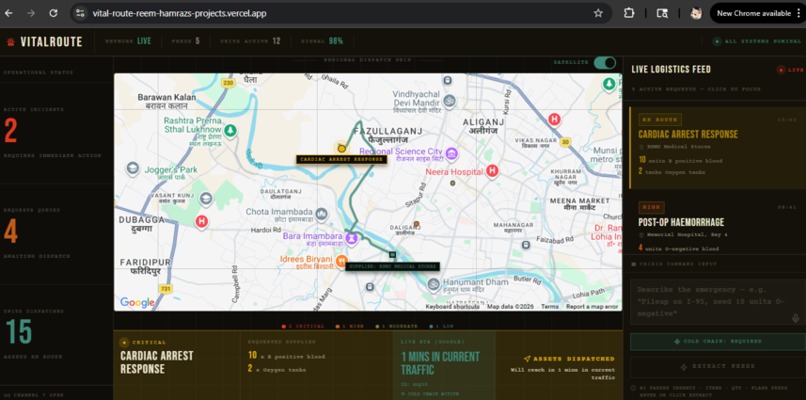Click the Critical legend dot below map

[284, 326]
